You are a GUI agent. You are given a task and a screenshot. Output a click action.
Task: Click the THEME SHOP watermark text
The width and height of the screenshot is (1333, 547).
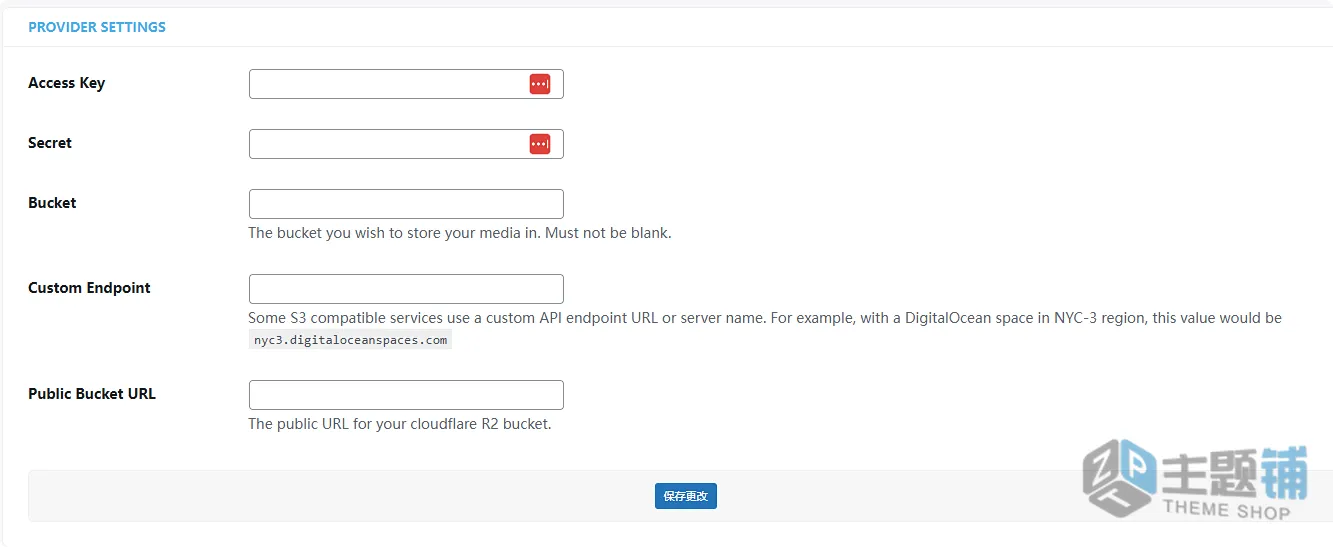tap(1227, 510)
